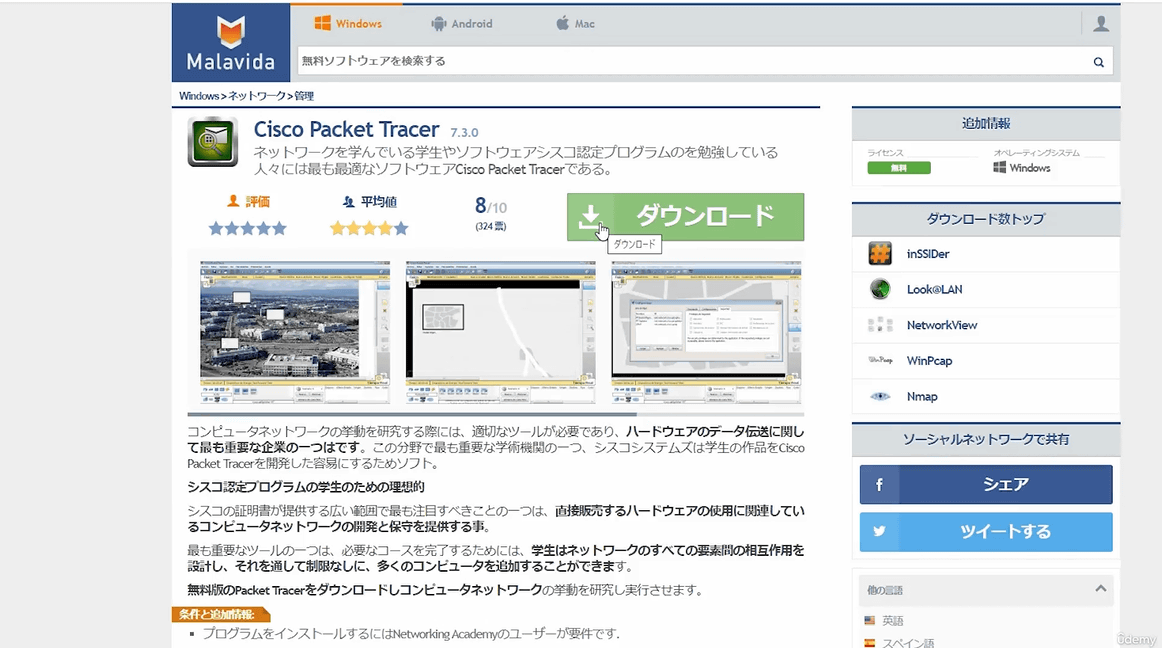Click the 条件と追加情報 label
The width and height of the screenshot is (1162, 648).
219,614
